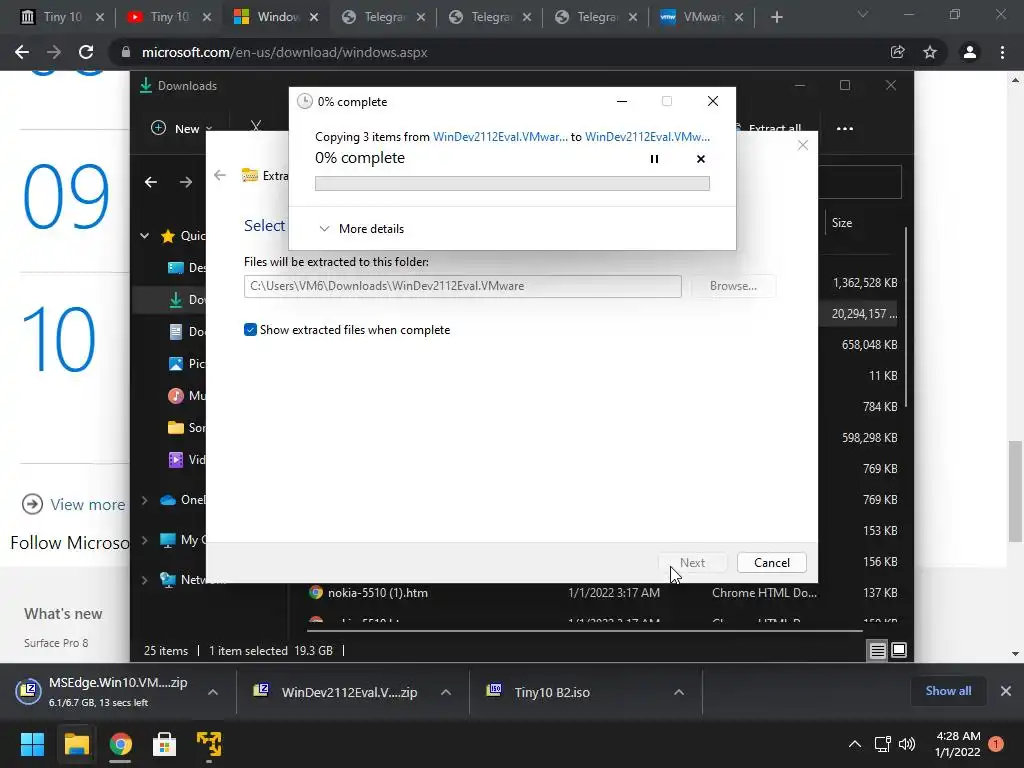
Task: Click the back arrow in the extract wizard
Action: [x=220, y=175]
